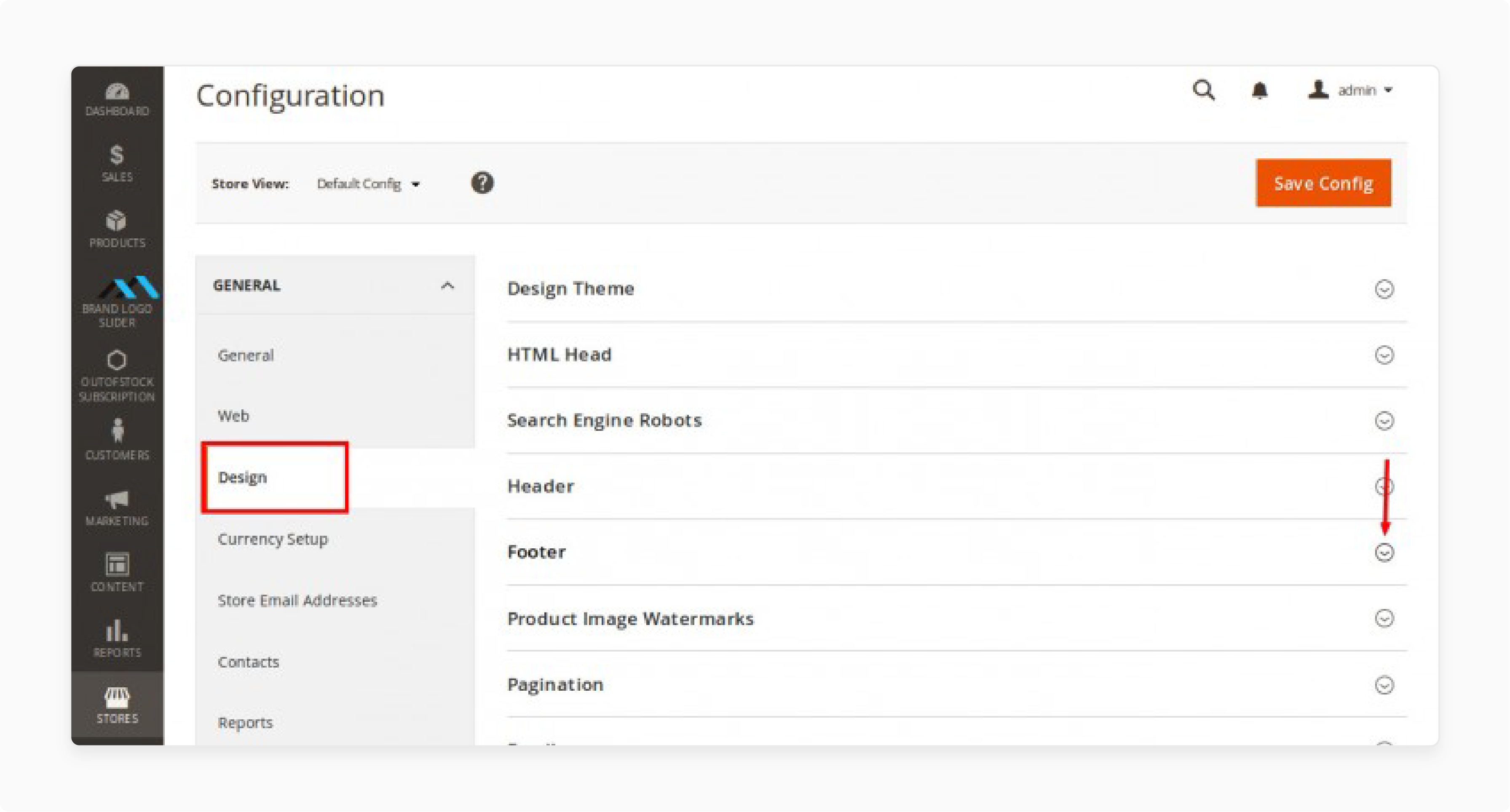Expand the HTML Head section
1510x812 pixels.
coord(1384,355)
